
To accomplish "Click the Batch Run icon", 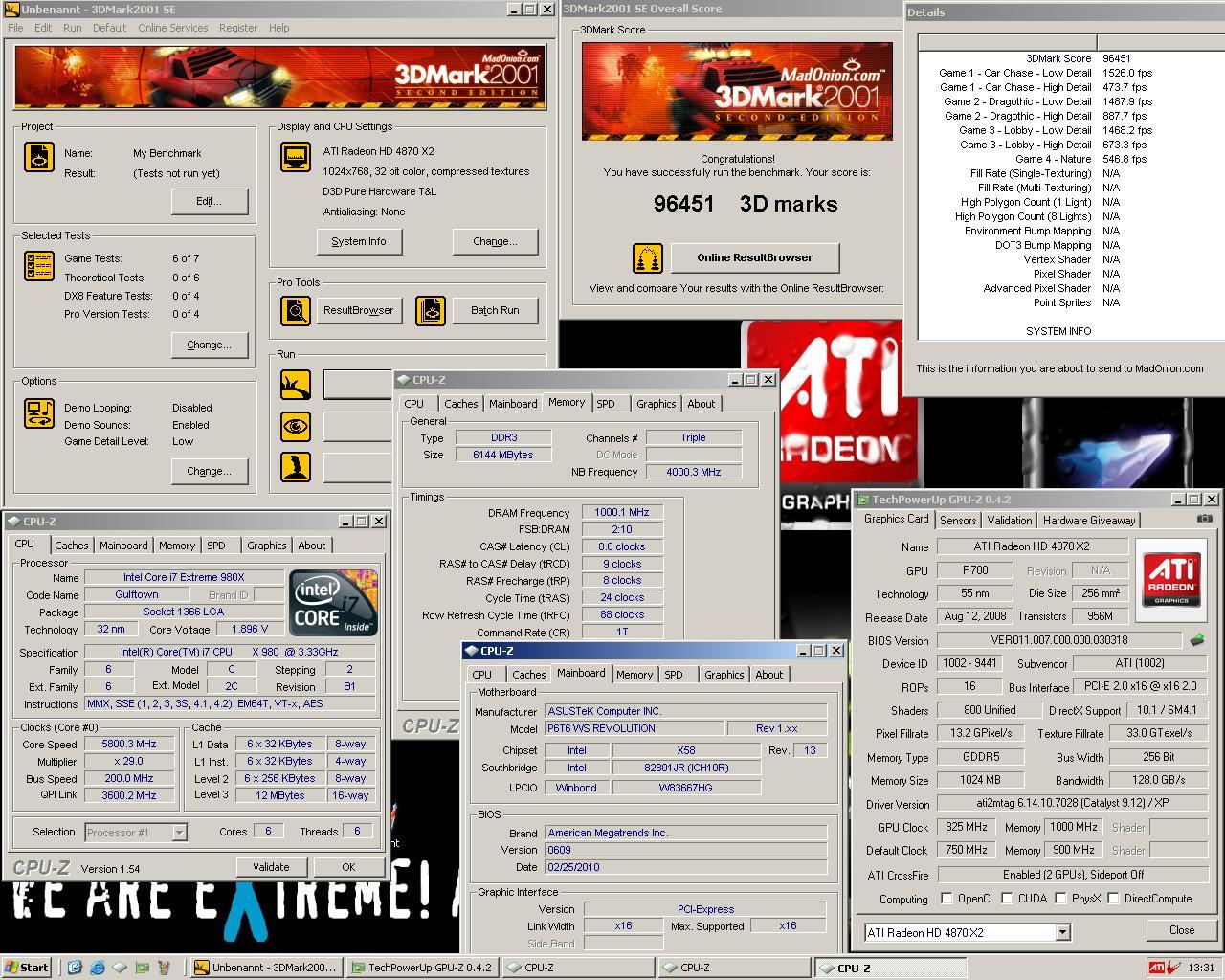I will coord(431,310).
